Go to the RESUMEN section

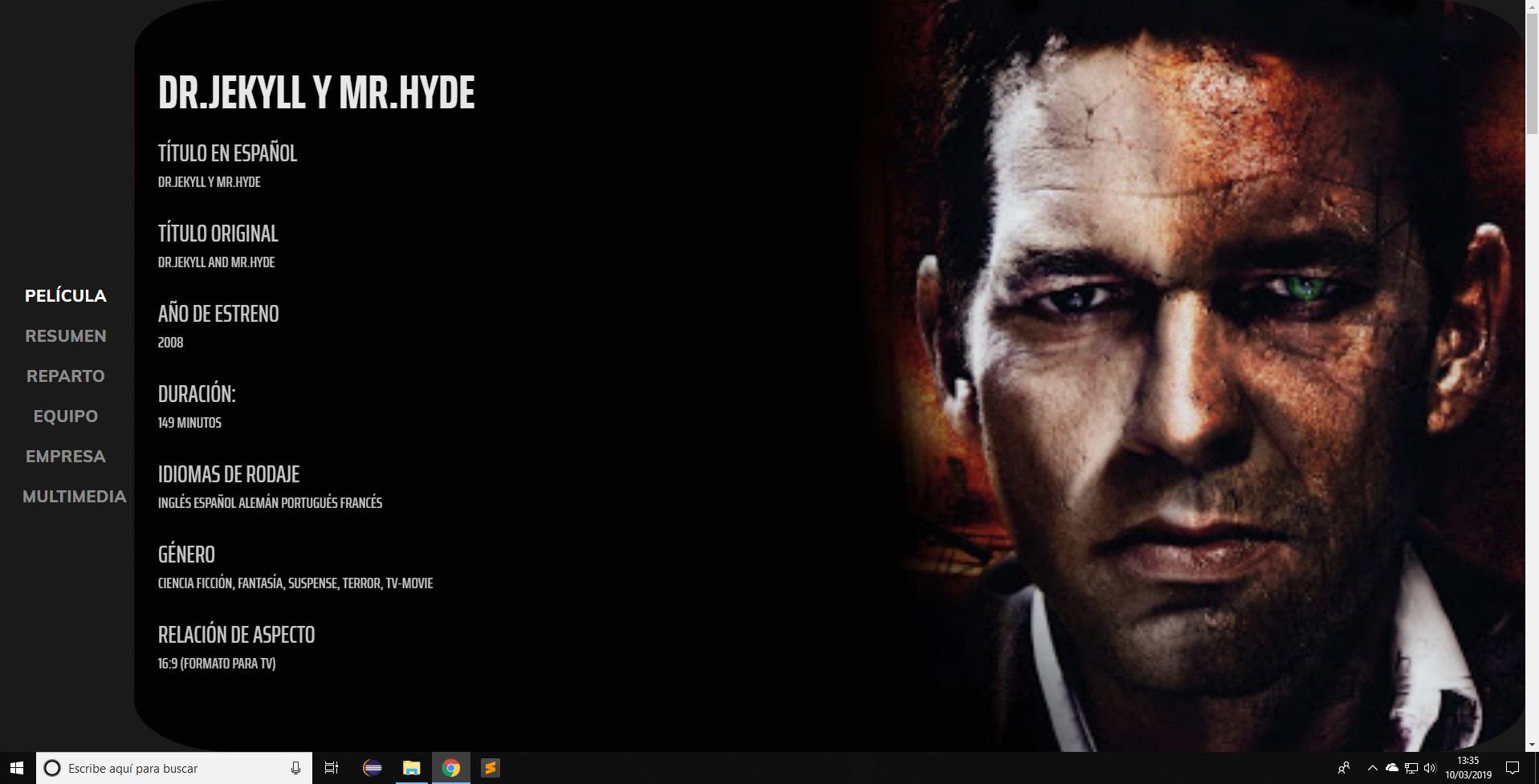(66, 336)
